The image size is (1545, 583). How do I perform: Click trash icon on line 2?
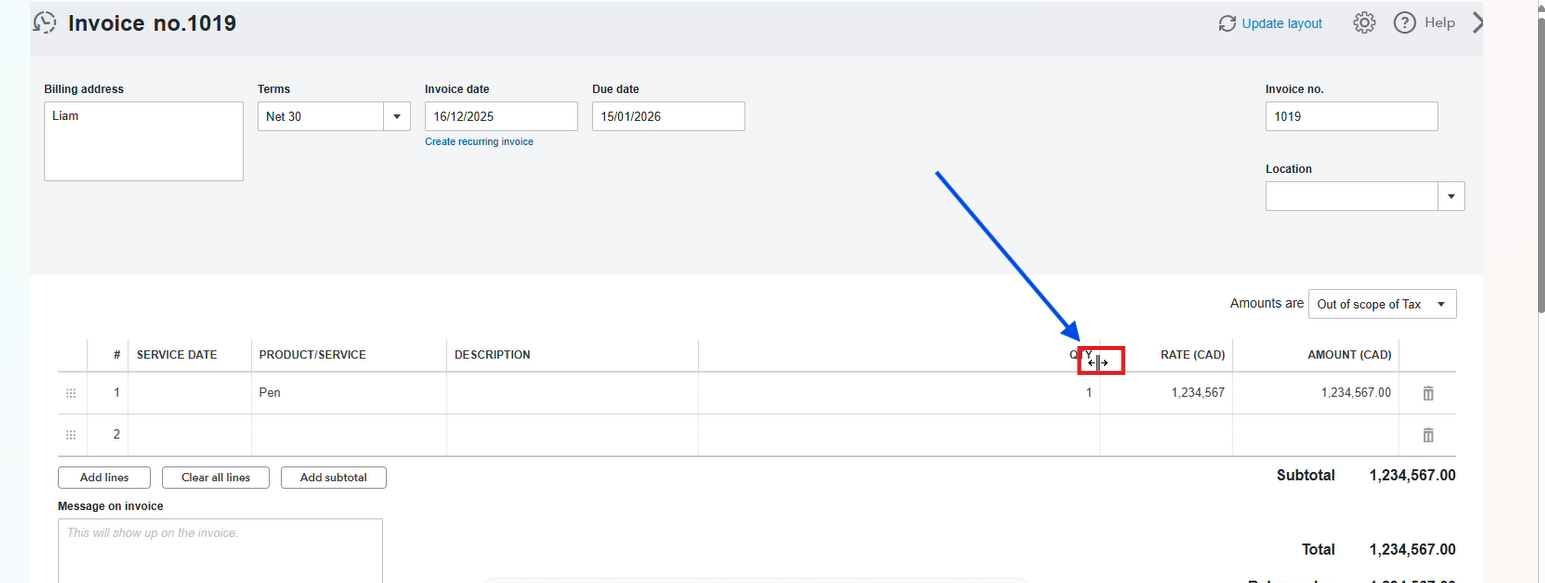click(1428, 435)
